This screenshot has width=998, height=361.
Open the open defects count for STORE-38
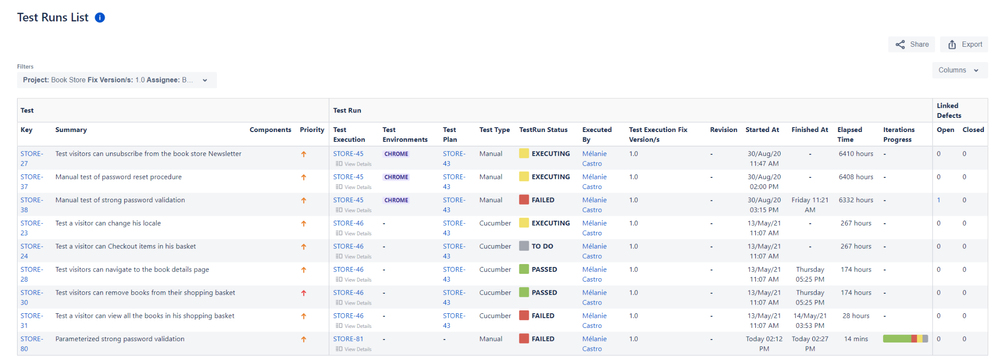pyautogui.click(x=938, y=200)
